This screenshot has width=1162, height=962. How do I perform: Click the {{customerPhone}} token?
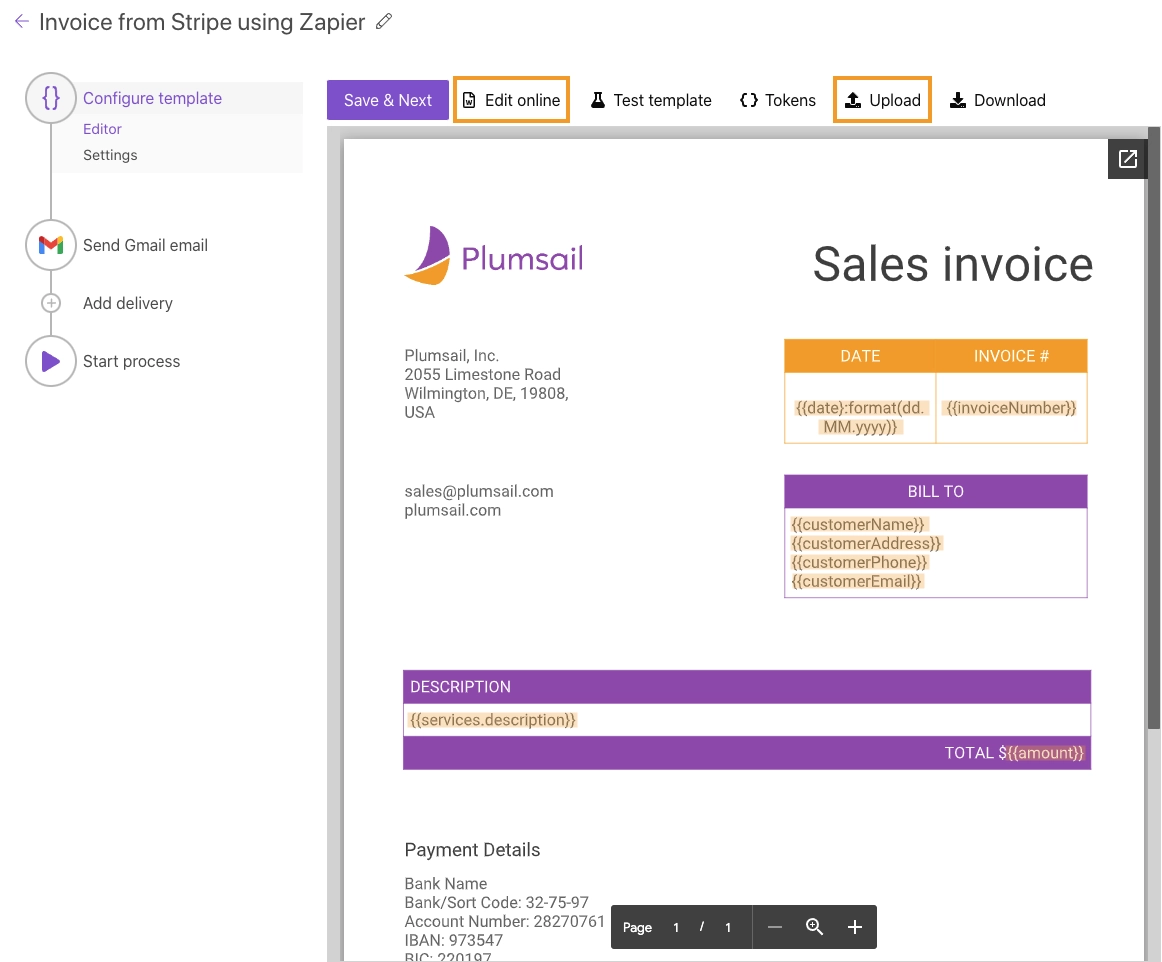point(859,563)
